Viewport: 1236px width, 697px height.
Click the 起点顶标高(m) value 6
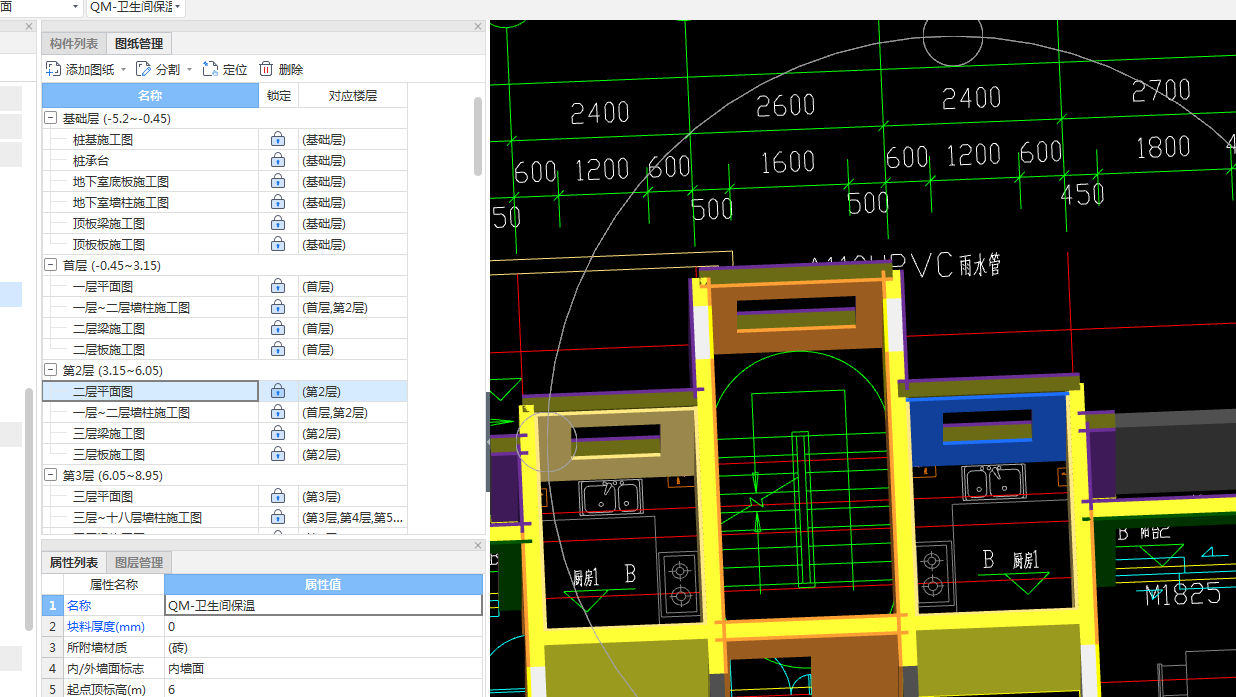(323, 689)
